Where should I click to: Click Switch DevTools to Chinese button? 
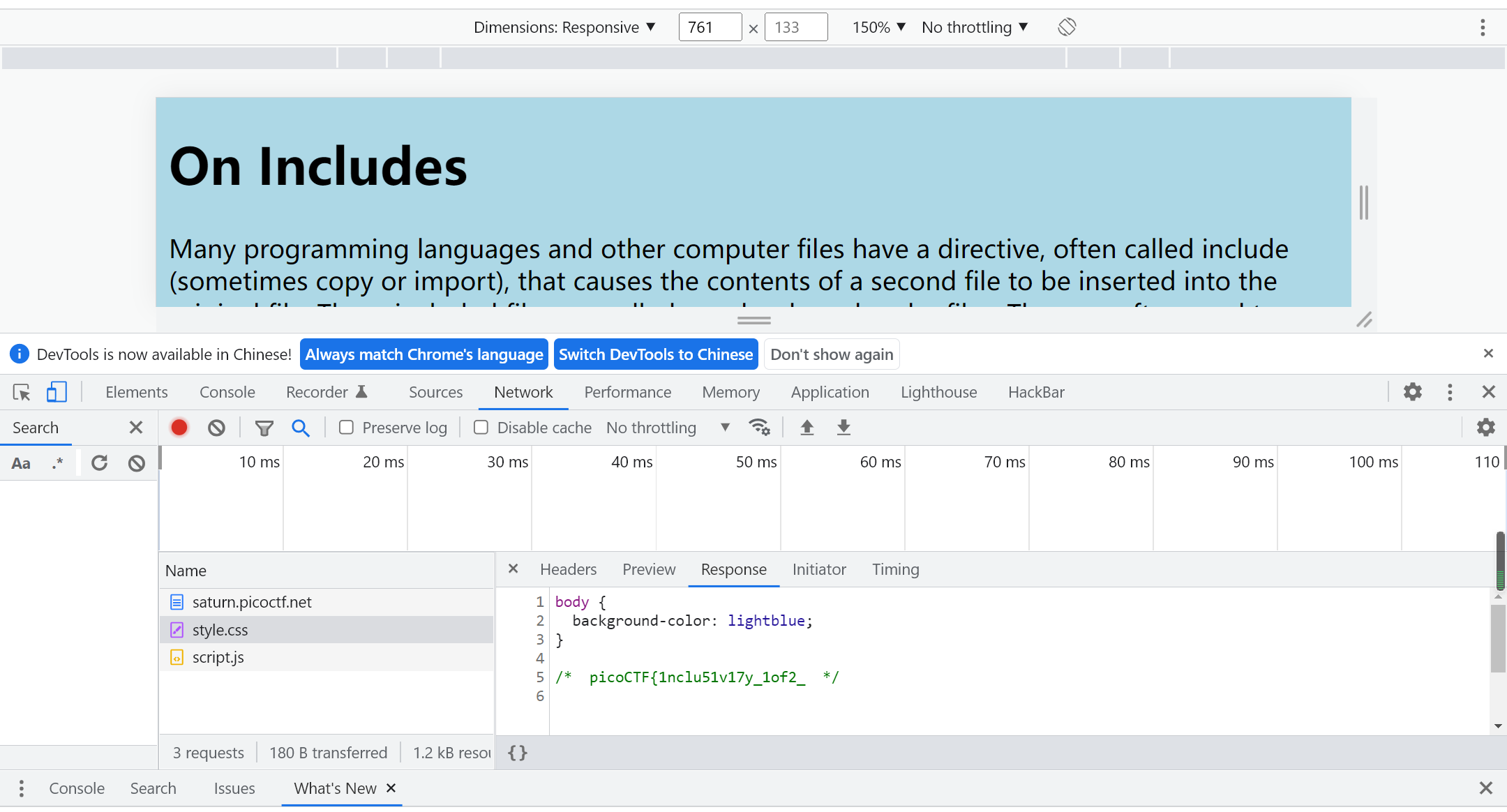[656, 354]
